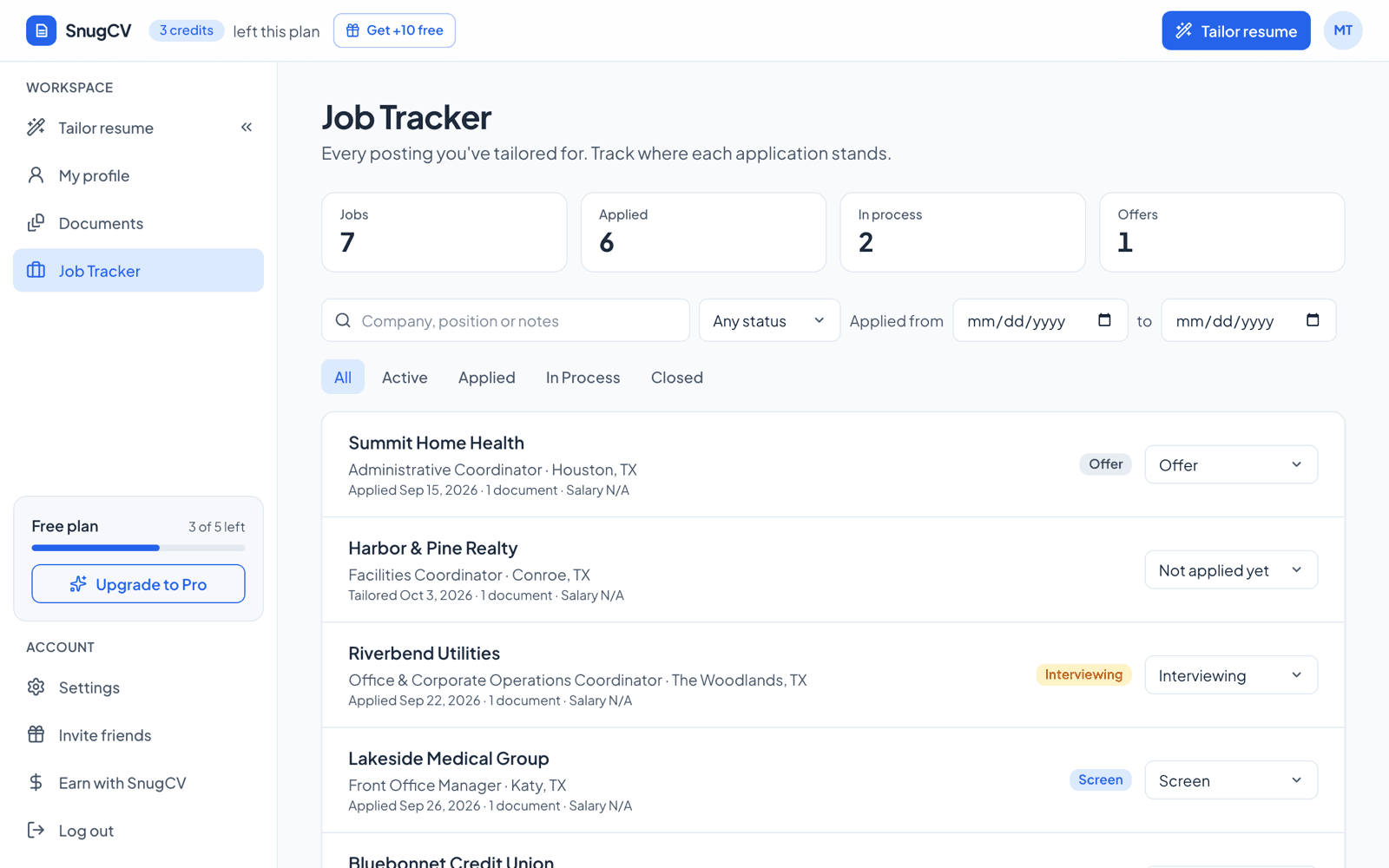Viewport: 1389px width, 868px height.
Task: Click the magic wand icon in the top-right Tailor resume button
Action: coord(1183,31)
